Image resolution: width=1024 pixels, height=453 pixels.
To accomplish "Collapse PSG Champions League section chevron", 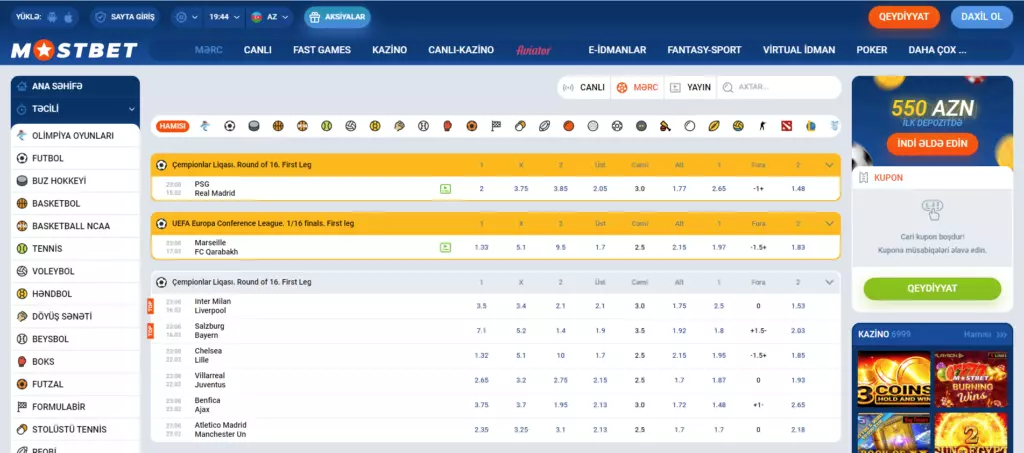I will (x=829, y=165).
